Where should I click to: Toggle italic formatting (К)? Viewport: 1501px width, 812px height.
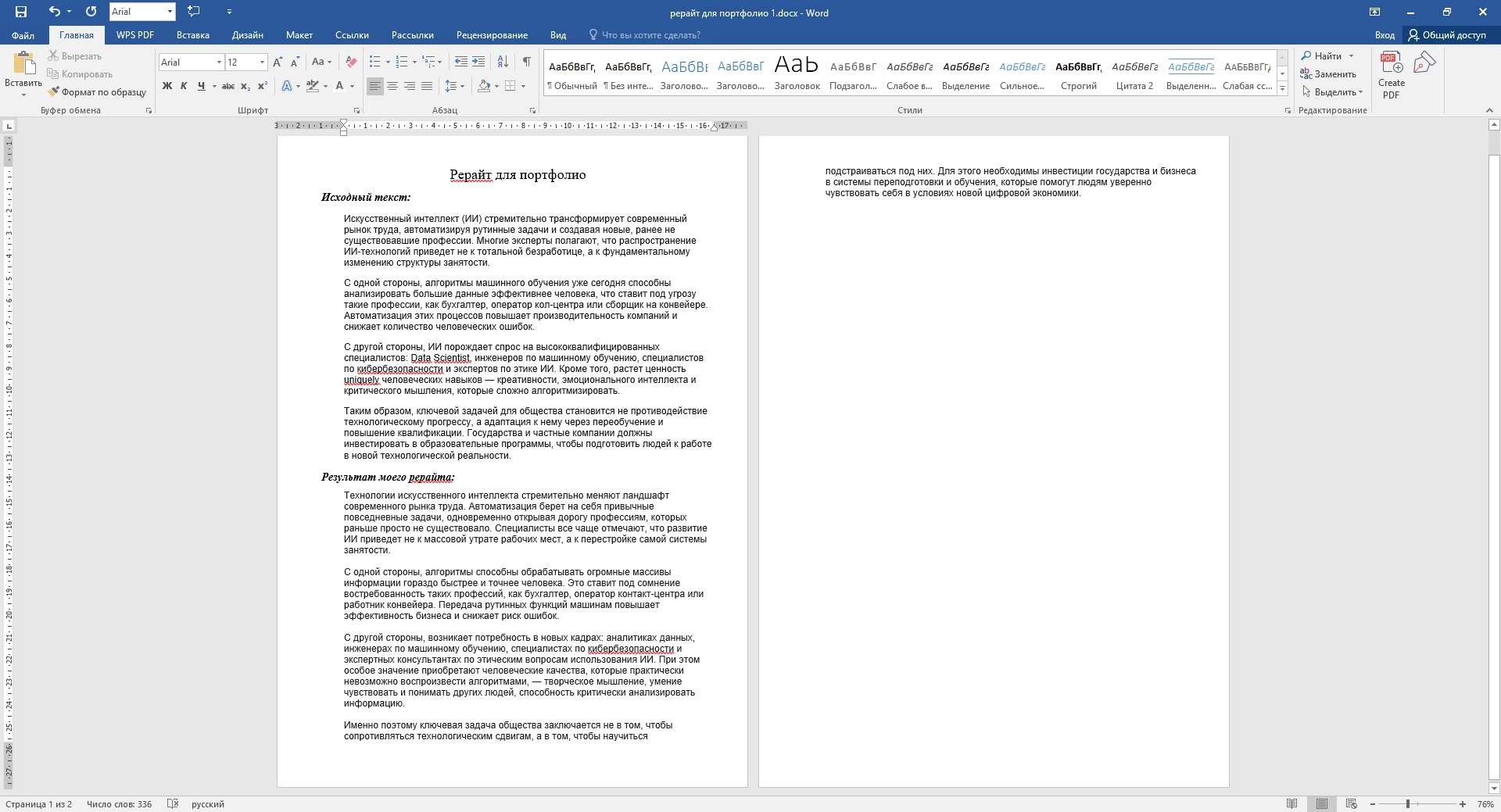pos(184,86)
